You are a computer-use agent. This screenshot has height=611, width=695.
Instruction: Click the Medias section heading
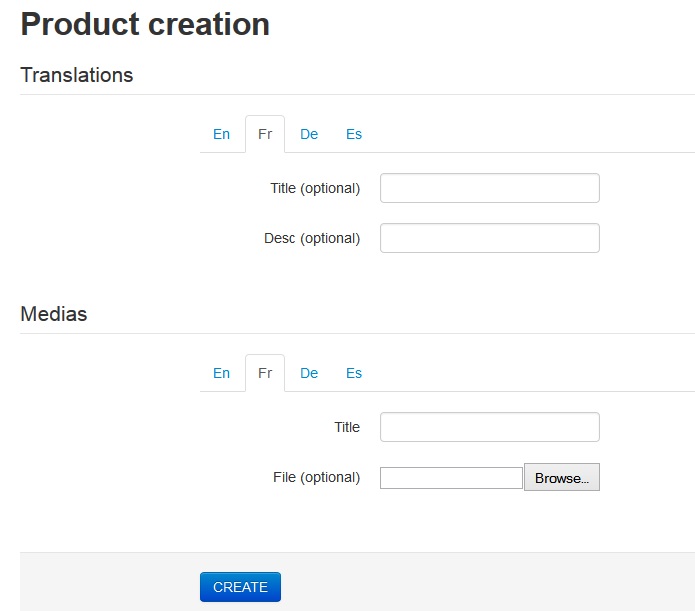pos(54,314)
